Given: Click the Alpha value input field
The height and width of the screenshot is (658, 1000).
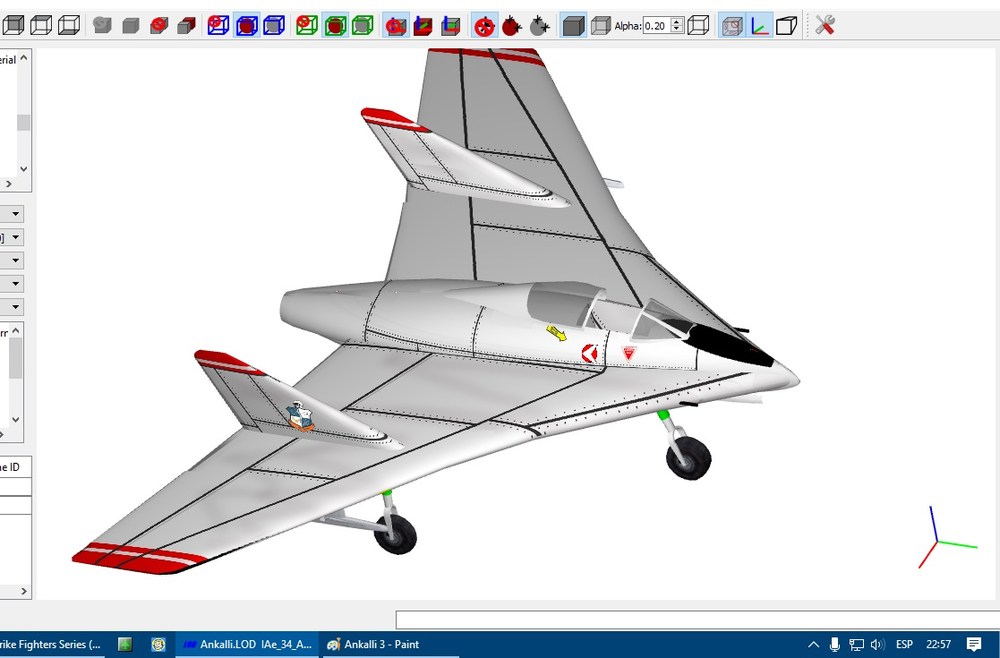Looking at the screenshot, I should pos(657,26).
